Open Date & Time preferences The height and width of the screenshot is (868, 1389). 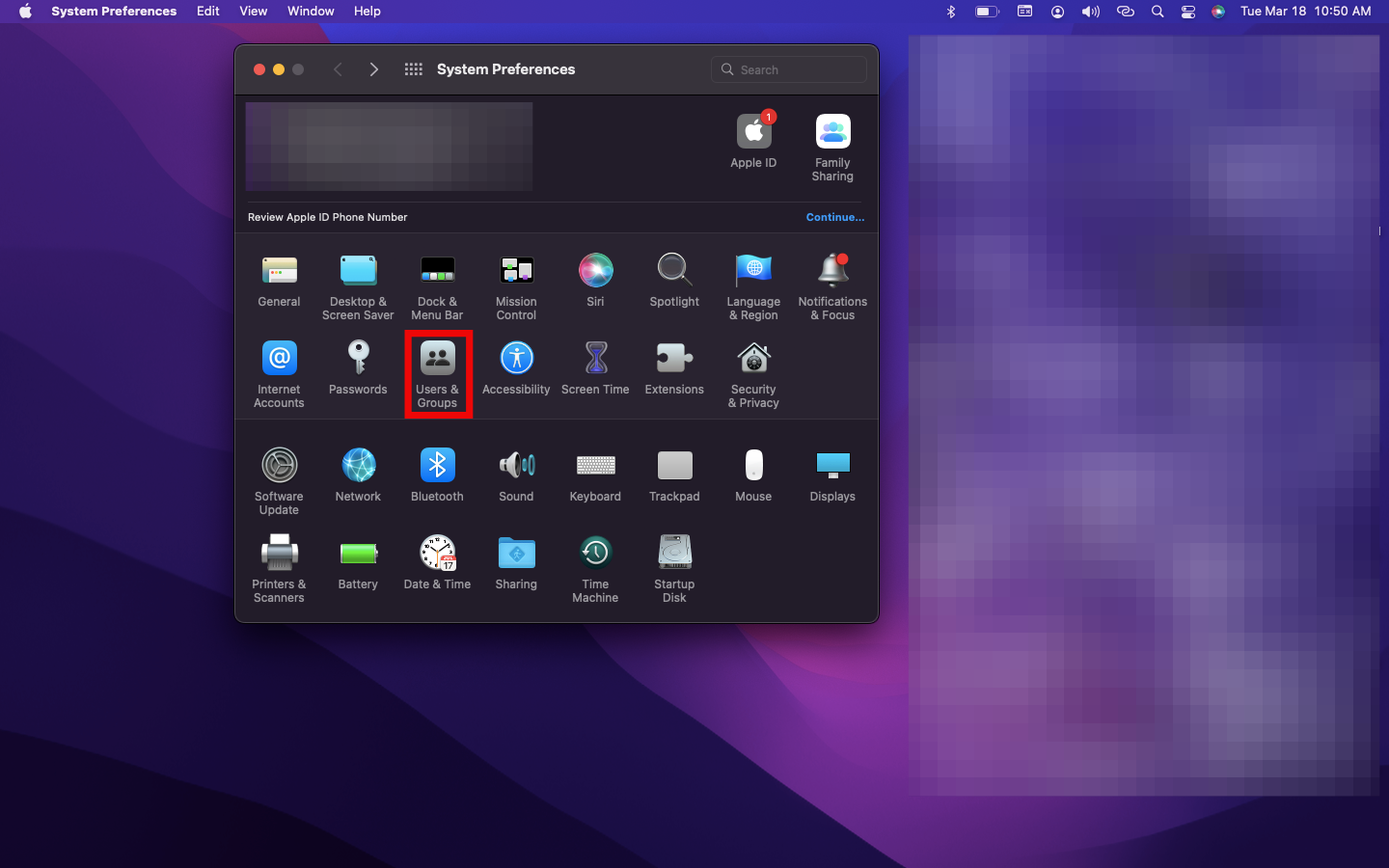[437, 562]
